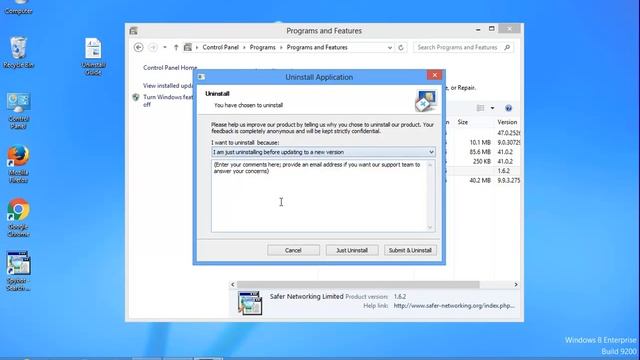The image size is (640, 360).
Task: Open the Control Panel desktop shortcut
Action: point(18,111)
